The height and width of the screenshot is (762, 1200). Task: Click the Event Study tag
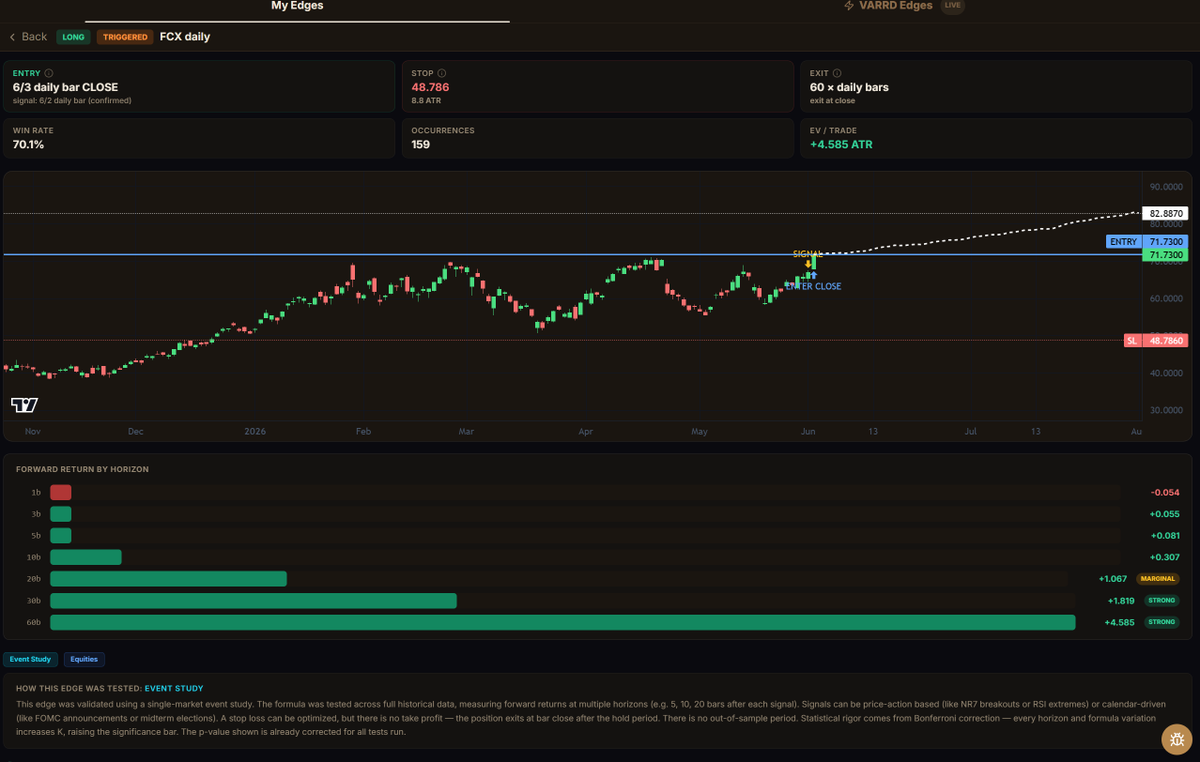pos(32,659)
